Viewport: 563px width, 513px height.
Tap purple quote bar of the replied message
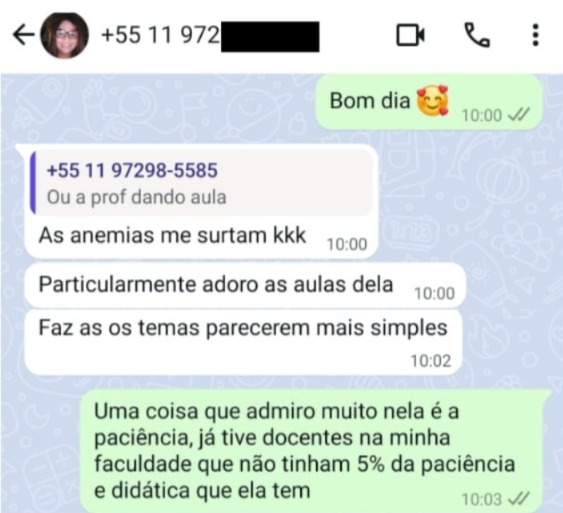pyautogui.click(x=33, y=183)
